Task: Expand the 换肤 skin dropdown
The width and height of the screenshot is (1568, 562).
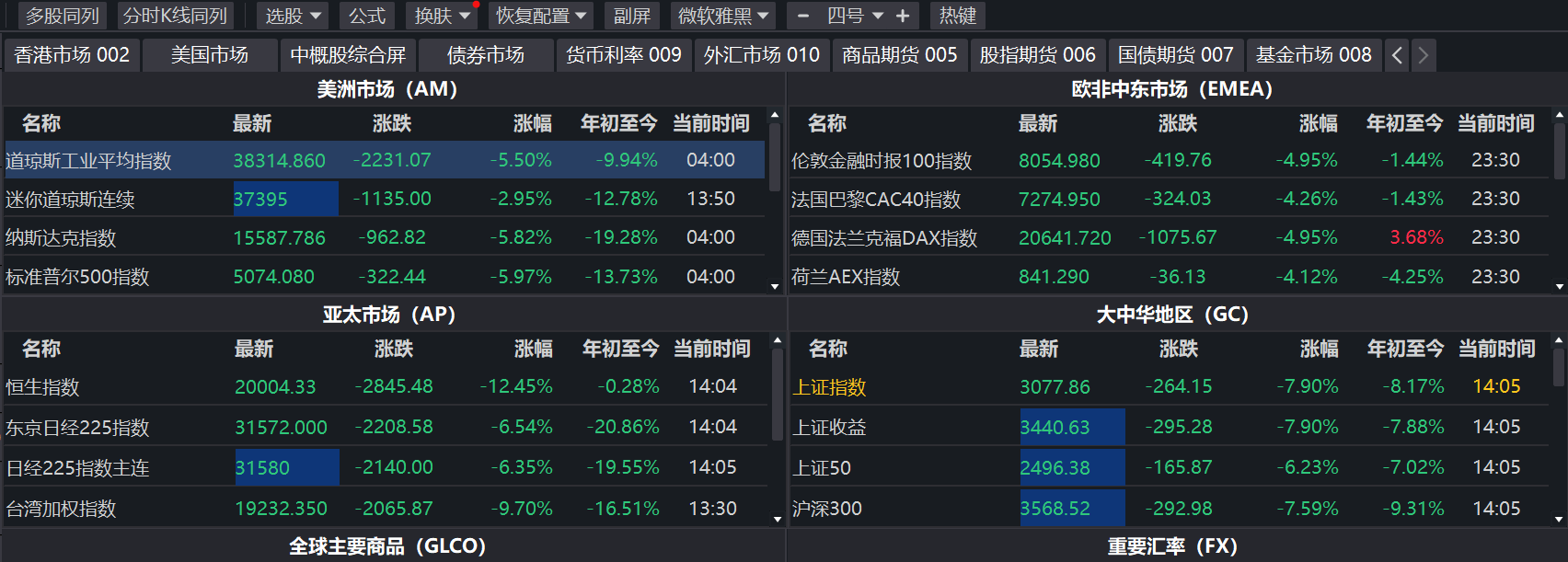Action: [442, 16]
